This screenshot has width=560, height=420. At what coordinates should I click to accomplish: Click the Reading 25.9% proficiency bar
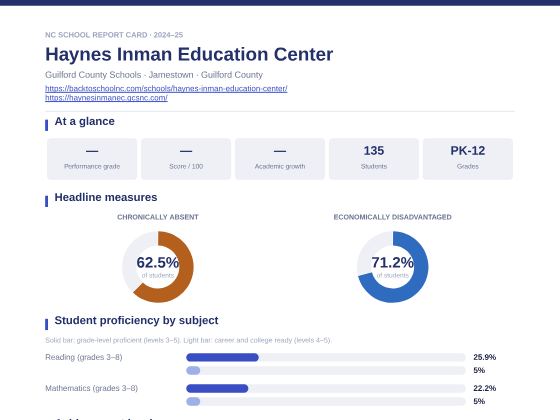click(326, 357)
